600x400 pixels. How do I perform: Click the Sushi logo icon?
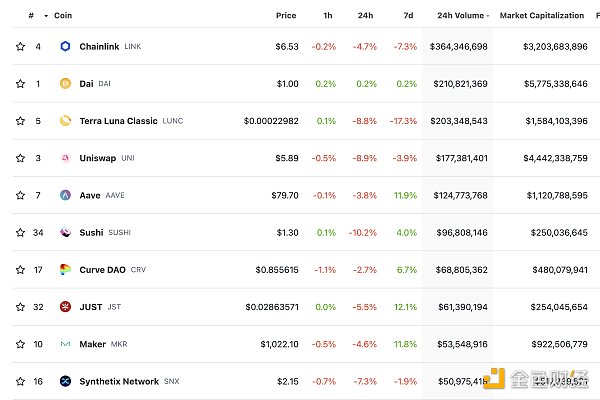[x=66, y=233]
